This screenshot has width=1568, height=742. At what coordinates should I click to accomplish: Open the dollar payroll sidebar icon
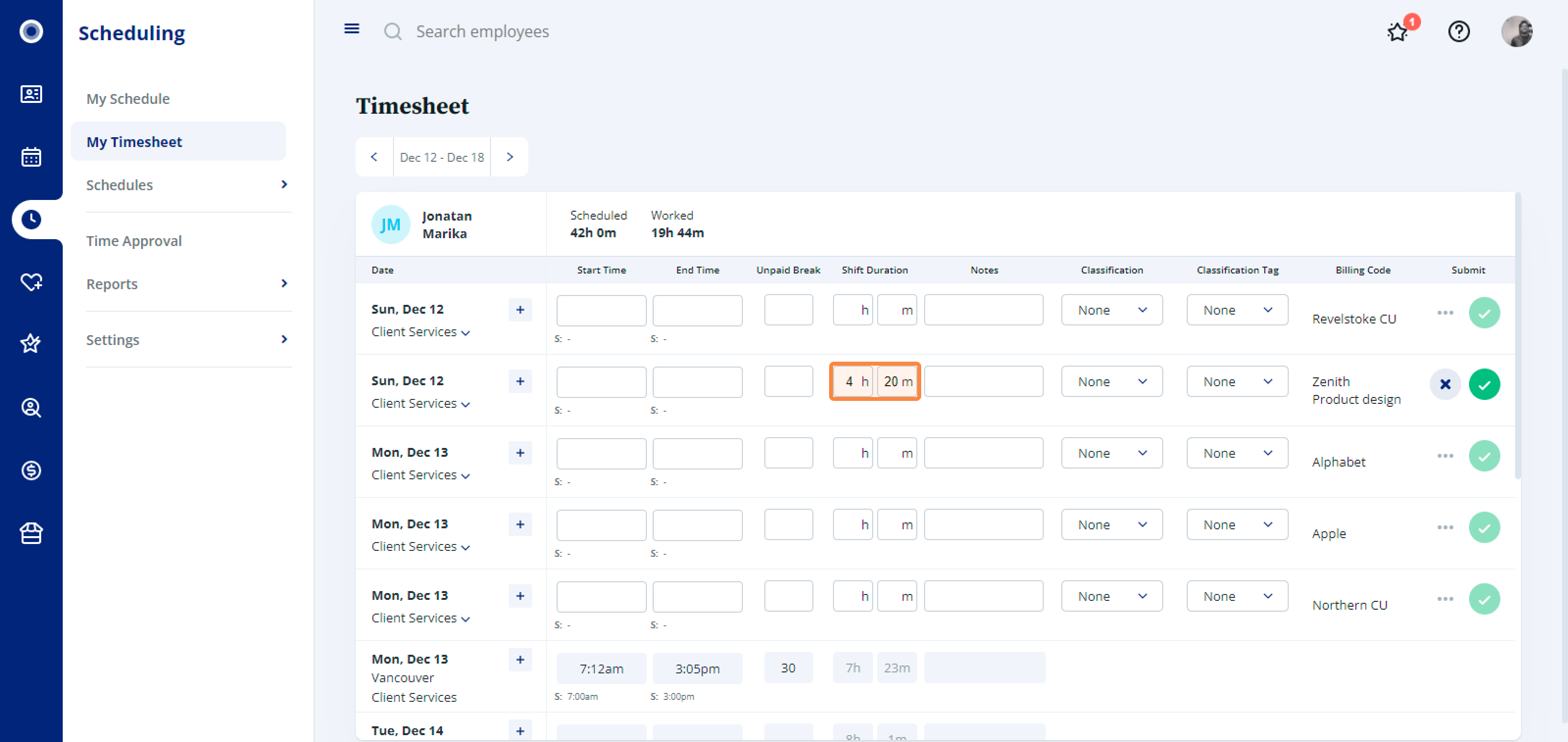31,470
